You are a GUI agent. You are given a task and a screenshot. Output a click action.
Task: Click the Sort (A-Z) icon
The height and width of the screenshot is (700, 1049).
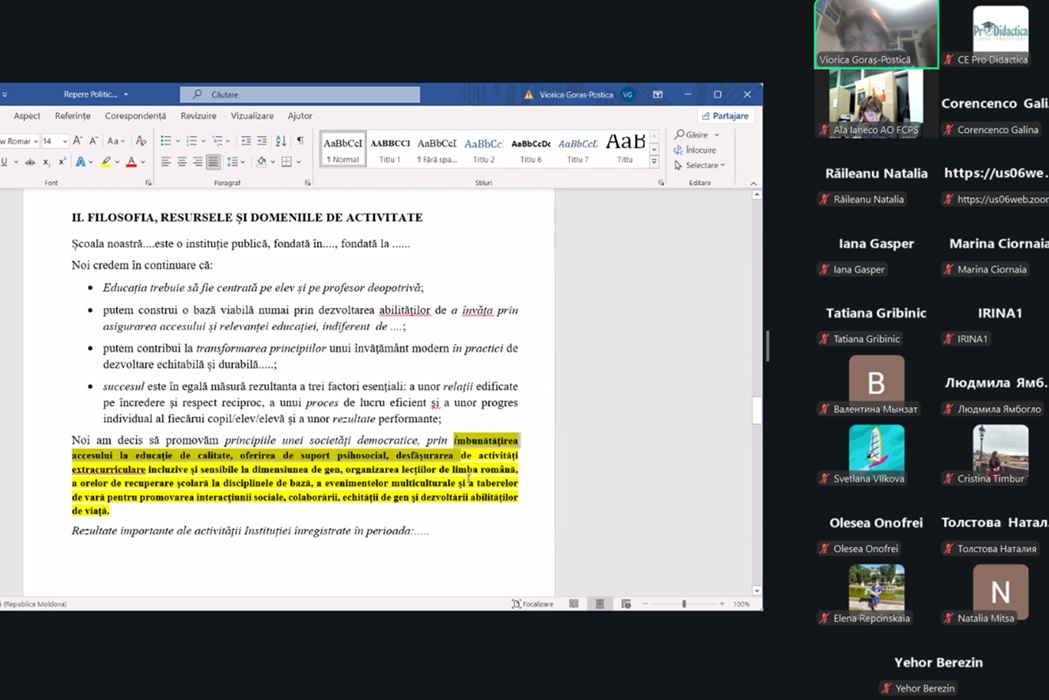pyautogui.click(x=281, y=141)
